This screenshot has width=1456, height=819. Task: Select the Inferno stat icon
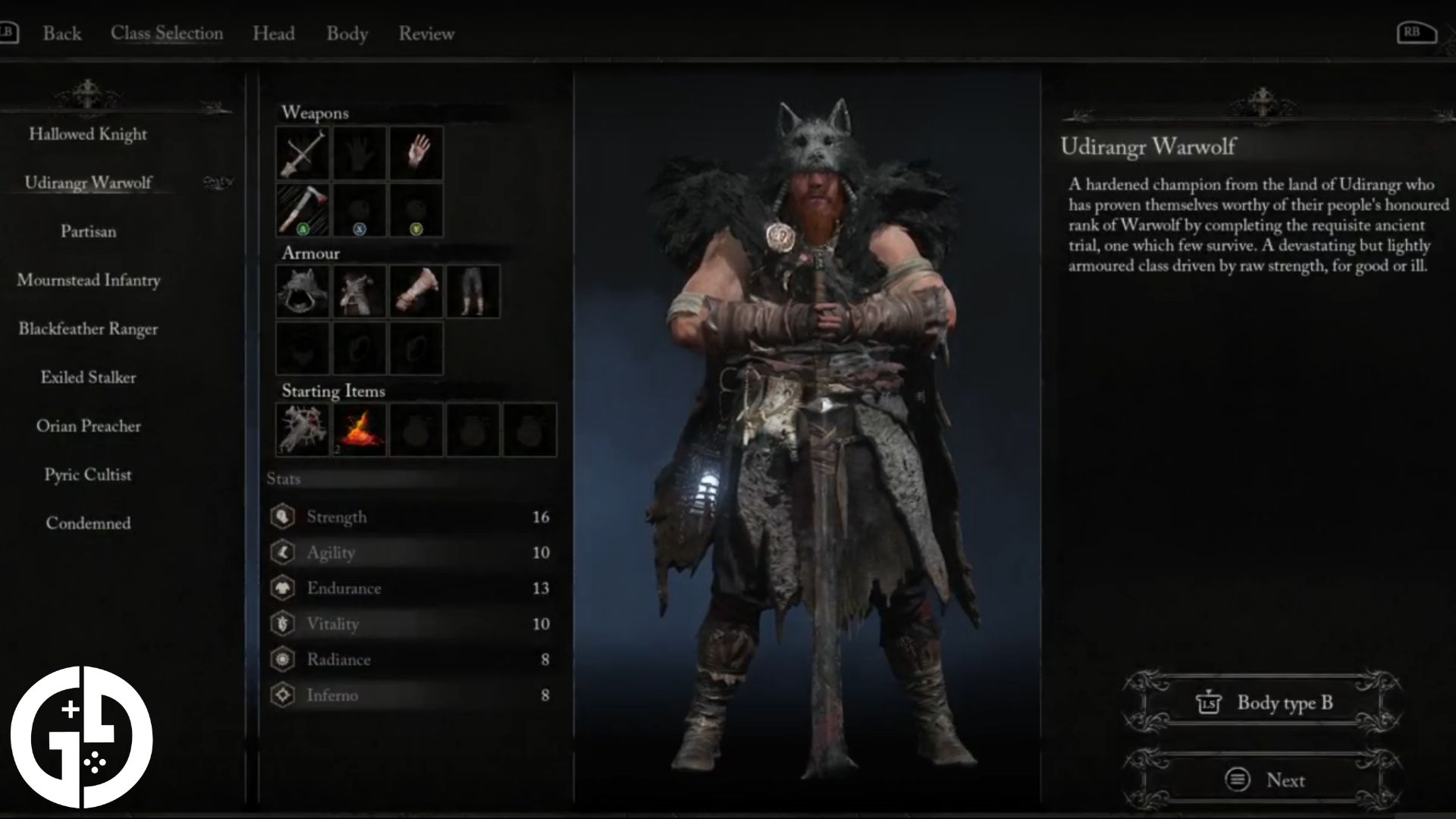[x=282, y=695]
